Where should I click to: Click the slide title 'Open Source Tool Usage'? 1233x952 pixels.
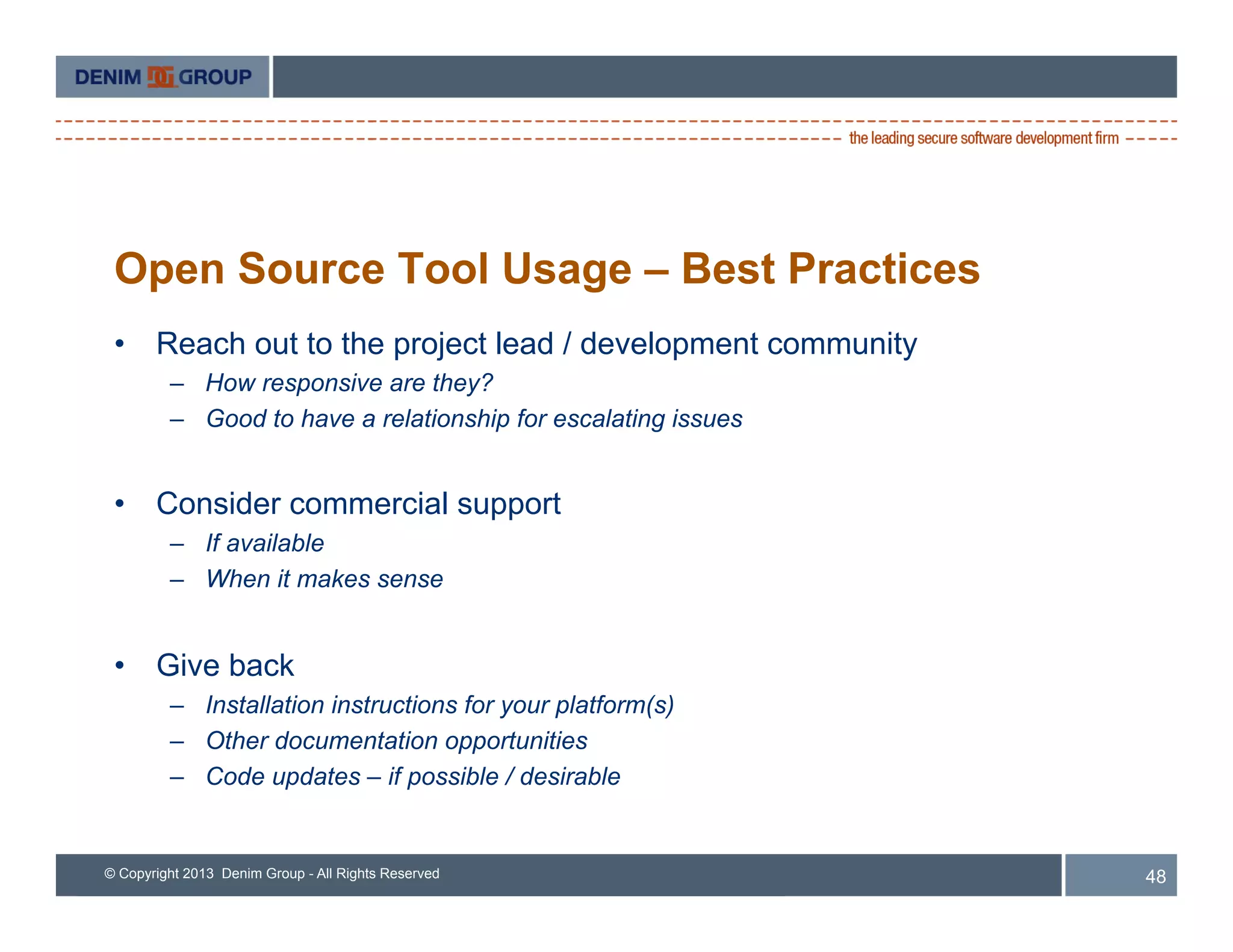[372, 269]
